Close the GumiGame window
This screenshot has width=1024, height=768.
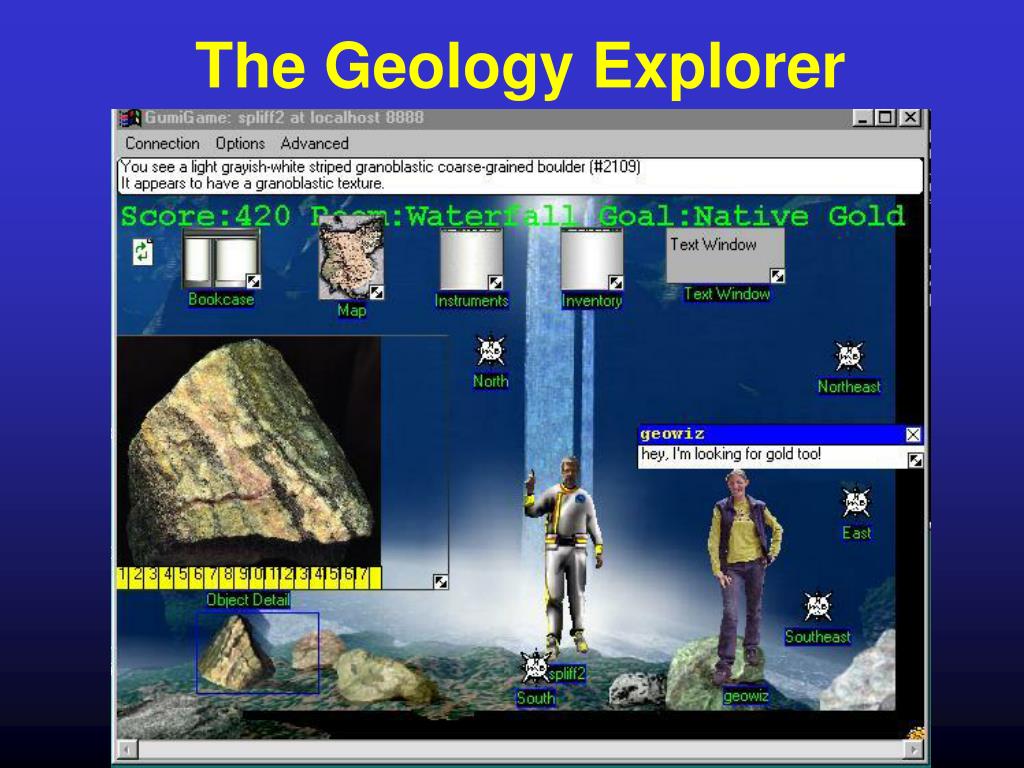tap(910, 118)
